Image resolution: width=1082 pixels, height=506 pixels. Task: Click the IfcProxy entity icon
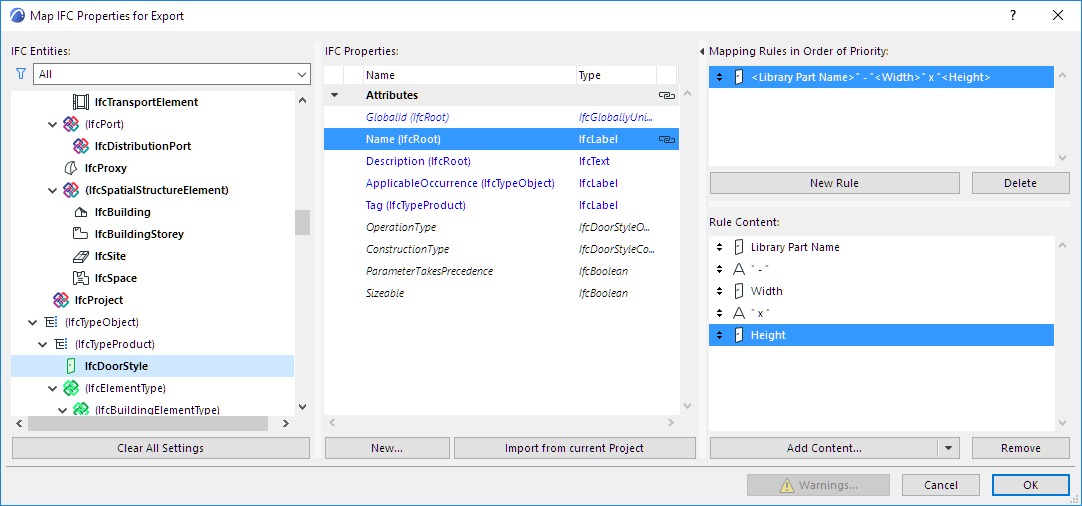(x=71, y=168)
